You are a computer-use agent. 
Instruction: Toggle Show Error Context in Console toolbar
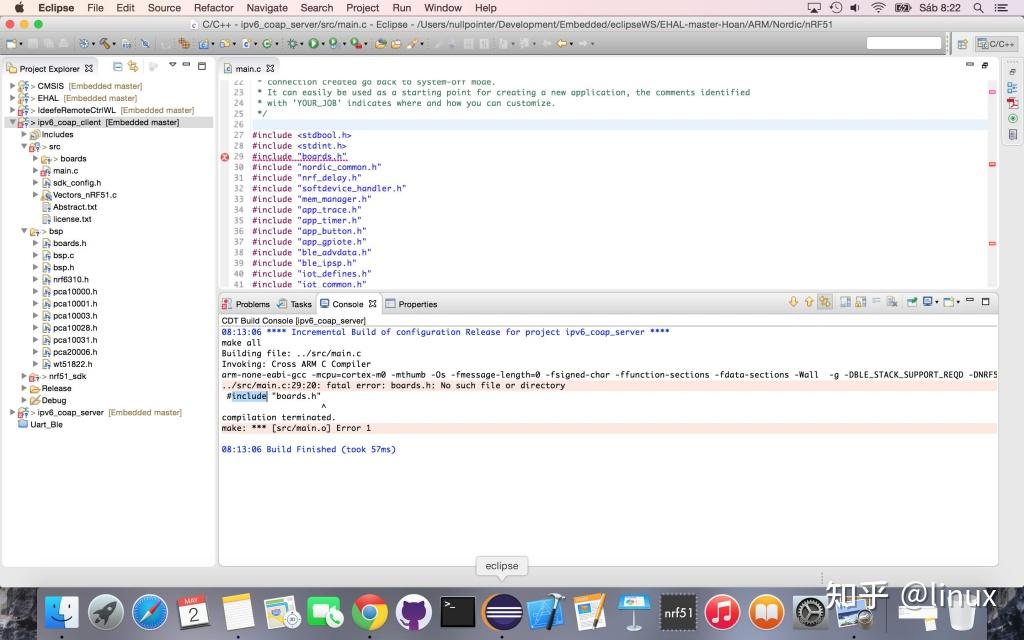(825, 302)
